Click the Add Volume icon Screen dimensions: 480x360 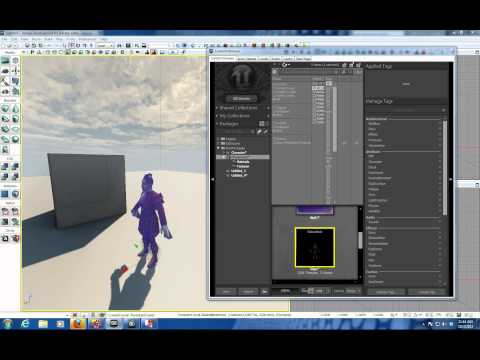tap(15, 194)
